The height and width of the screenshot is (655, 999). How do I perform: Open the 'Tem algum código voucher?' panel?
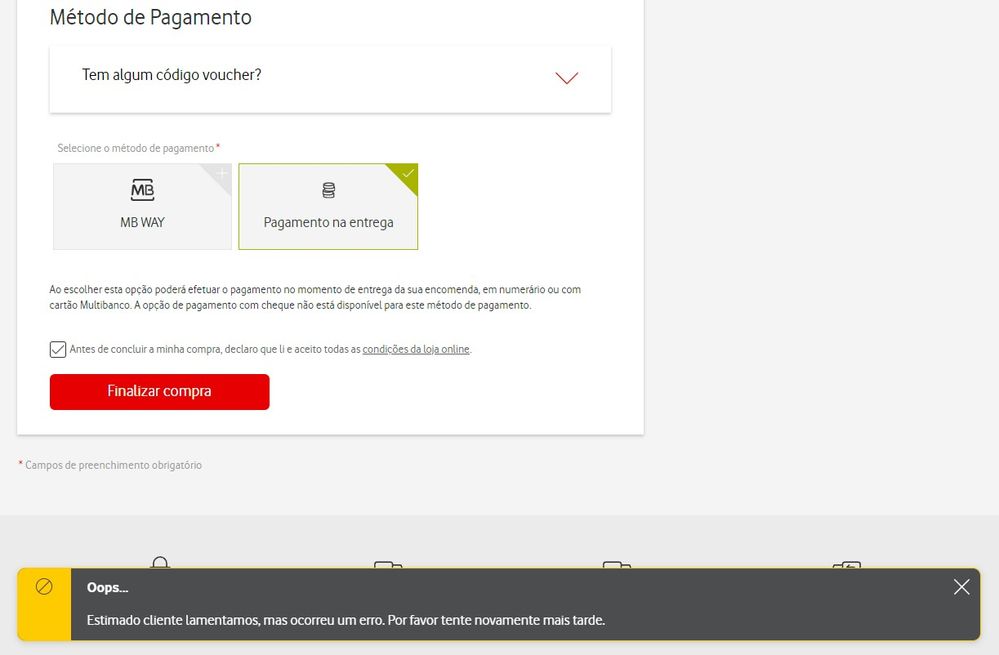tap(172, 75)
